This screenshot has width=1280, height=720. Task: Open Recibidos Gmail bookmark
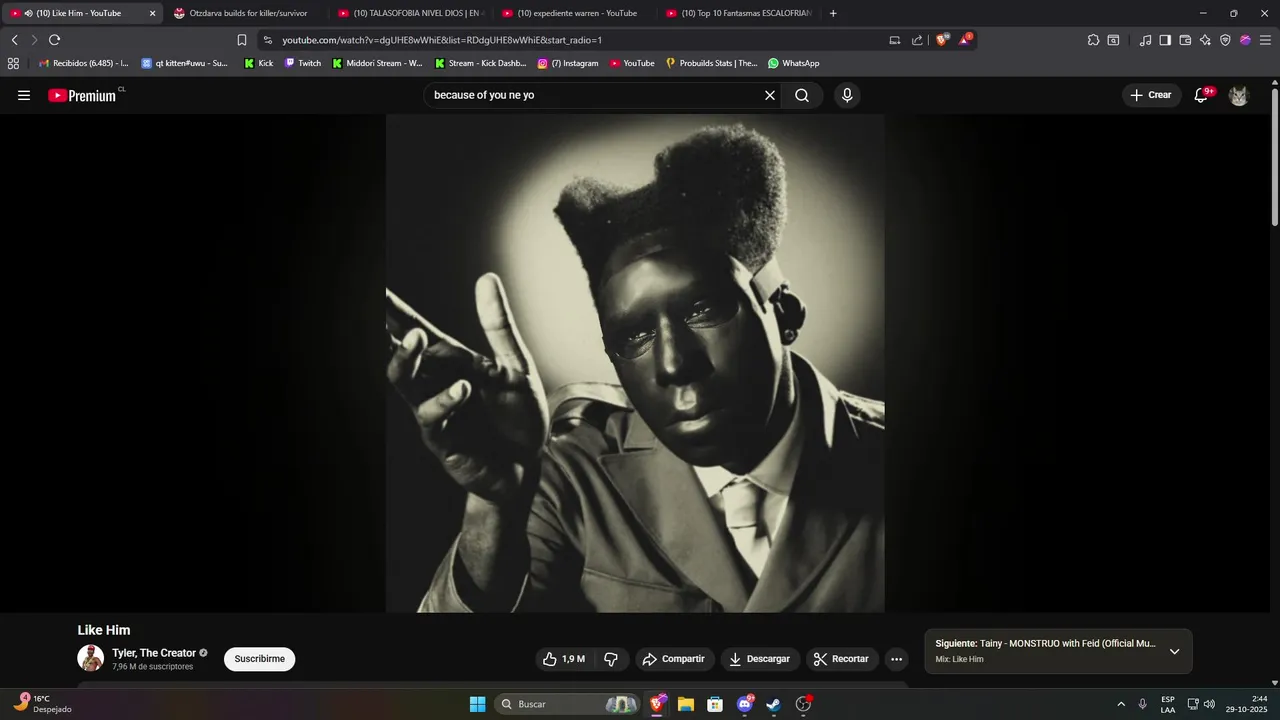pyautogui.click(x=83, y=63)
